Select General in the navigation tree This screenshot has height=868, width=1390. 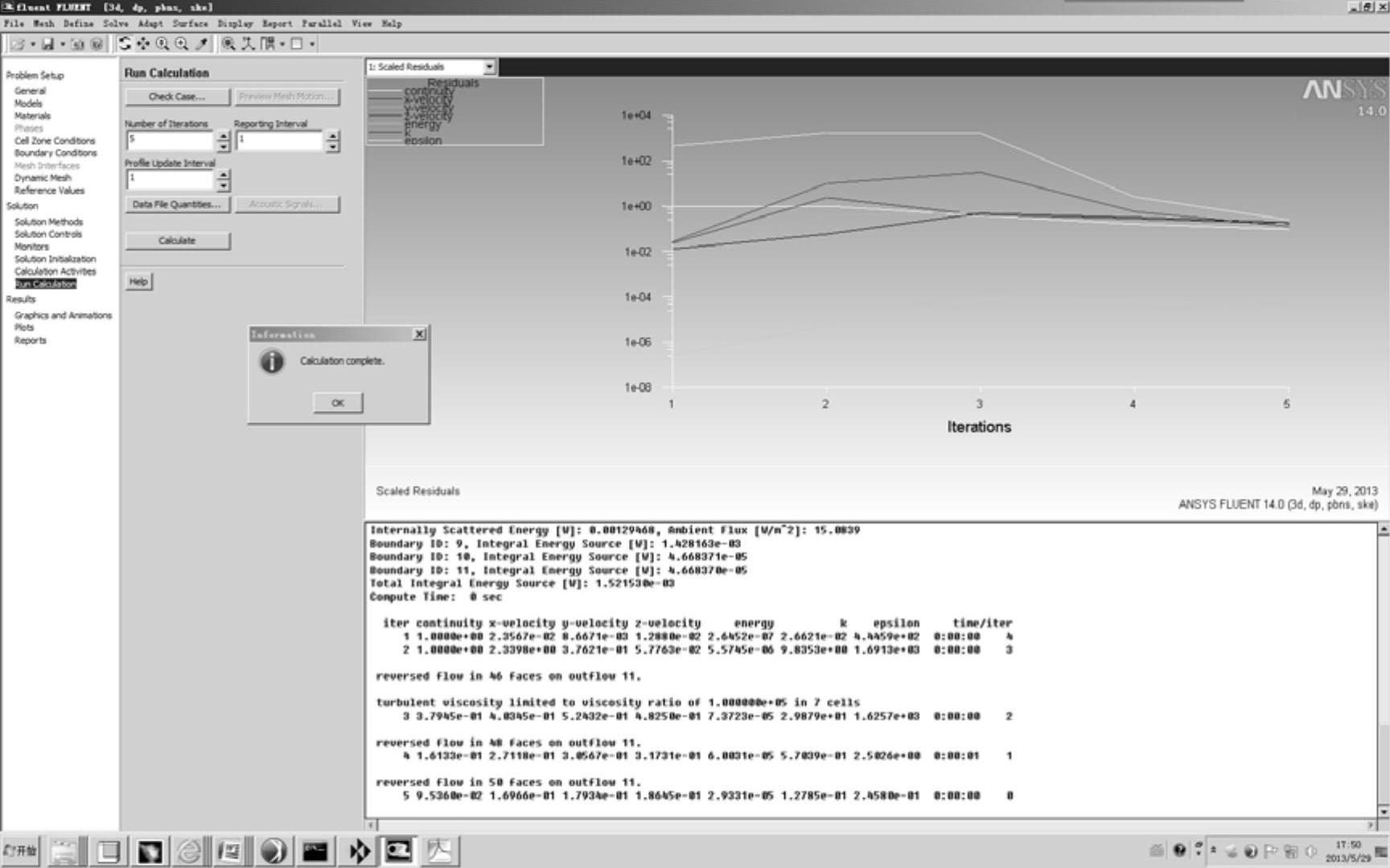(30, 91)
